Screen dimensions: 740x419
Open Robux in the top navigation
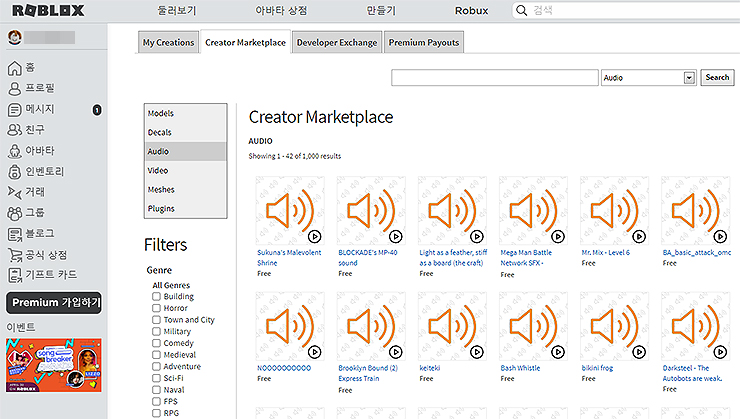[x=471, y=10]
